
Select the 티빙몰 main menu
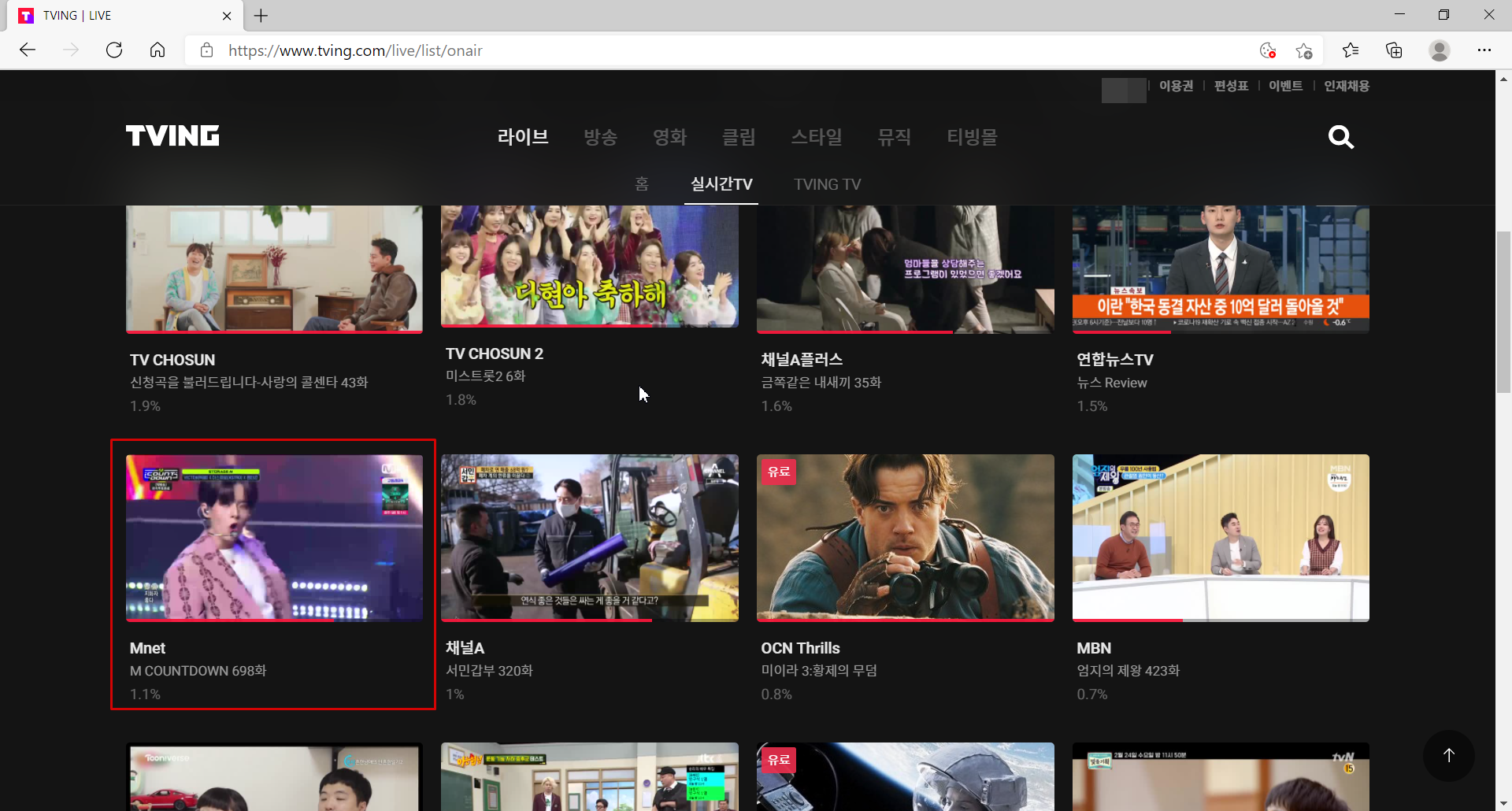tap(972, 137)
